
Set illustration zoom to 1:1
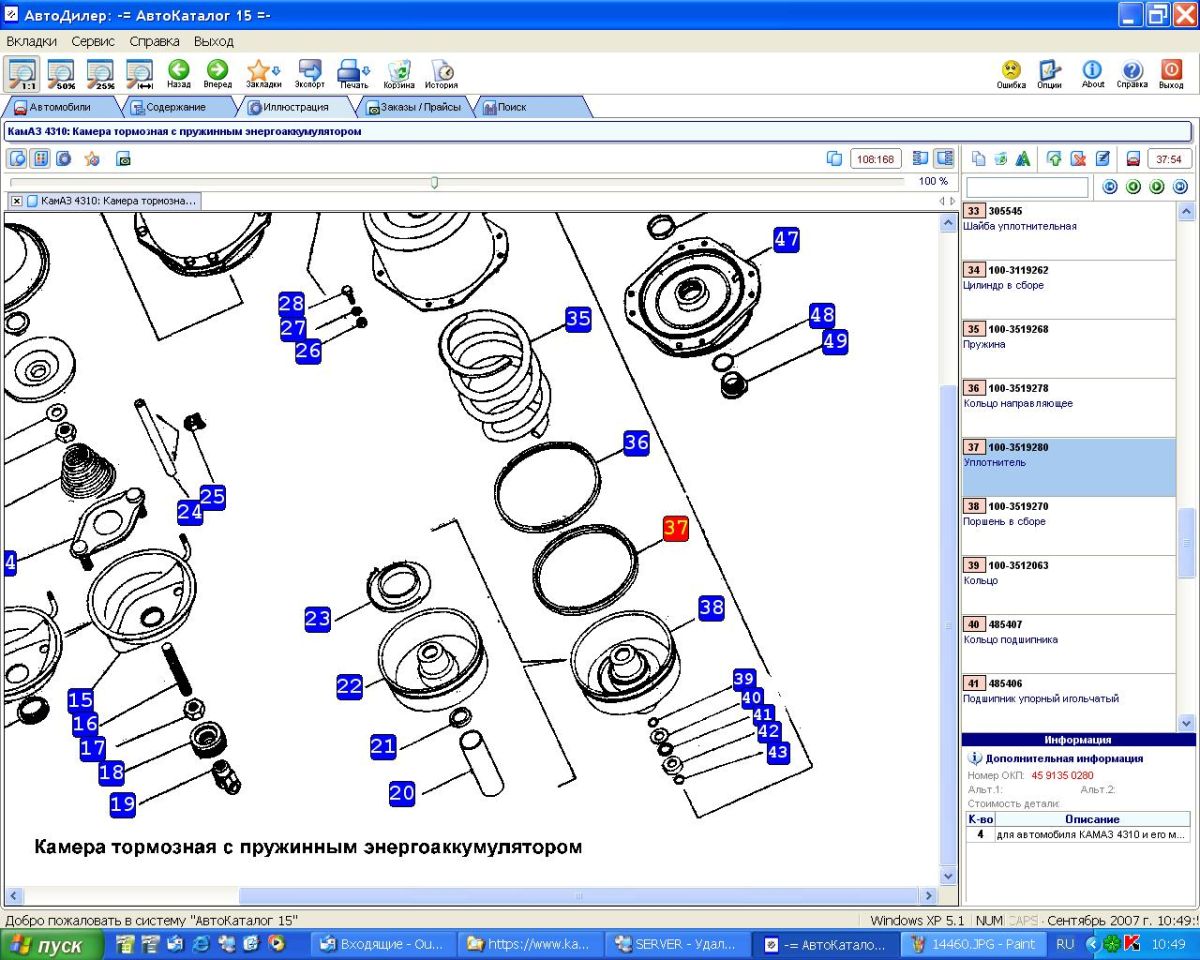coord(22,73)
